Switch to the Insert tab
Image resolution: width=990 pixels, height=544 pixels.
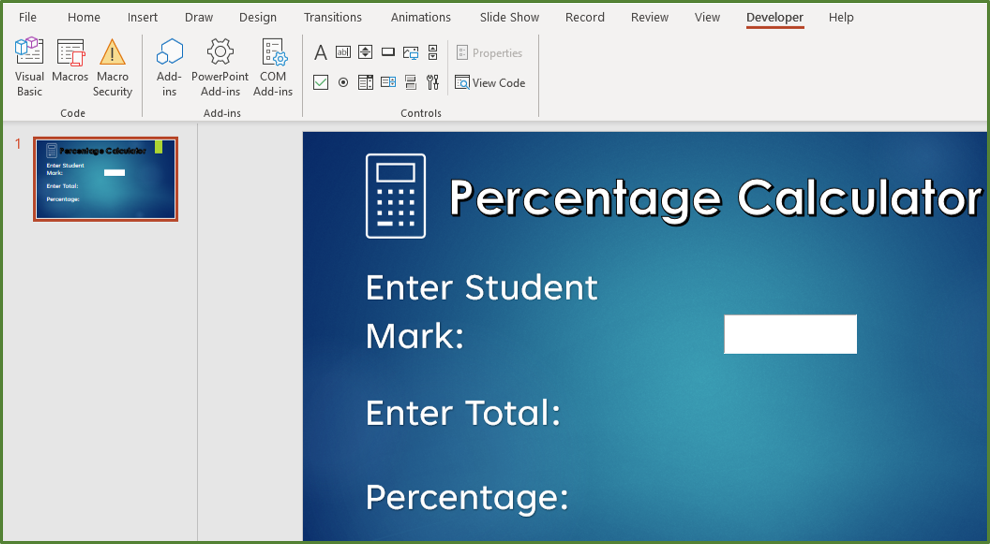point(143,17)
